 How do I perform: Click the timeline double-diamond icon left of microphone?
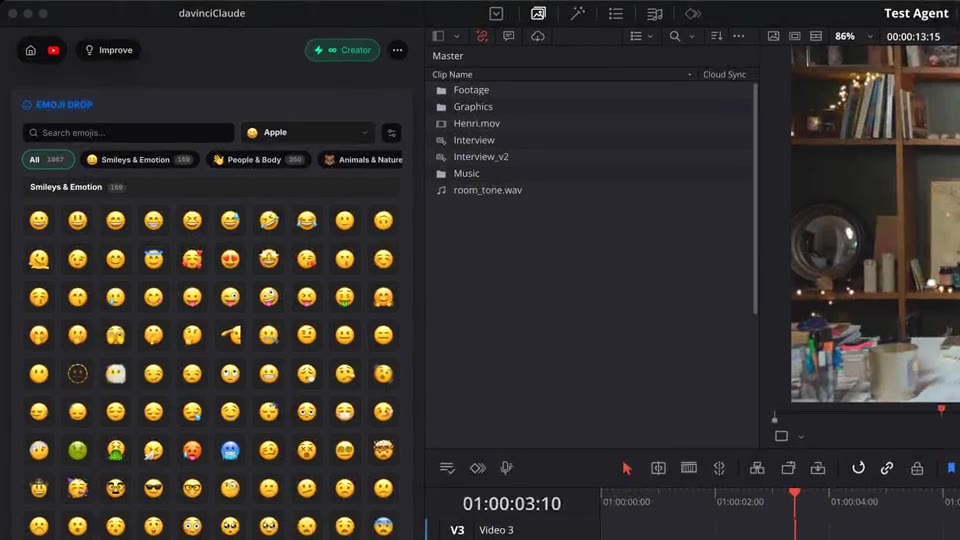click(x=478, y=468)
